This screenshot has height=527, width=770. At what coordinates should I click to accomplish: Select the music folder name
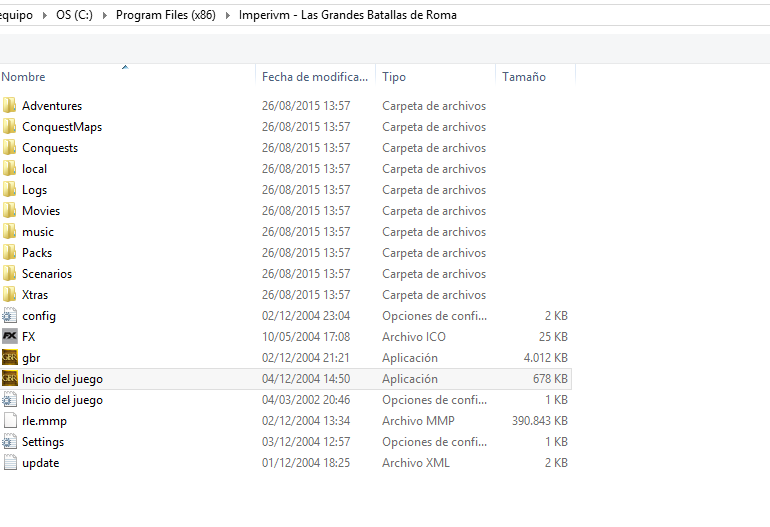tap(38, 232)
